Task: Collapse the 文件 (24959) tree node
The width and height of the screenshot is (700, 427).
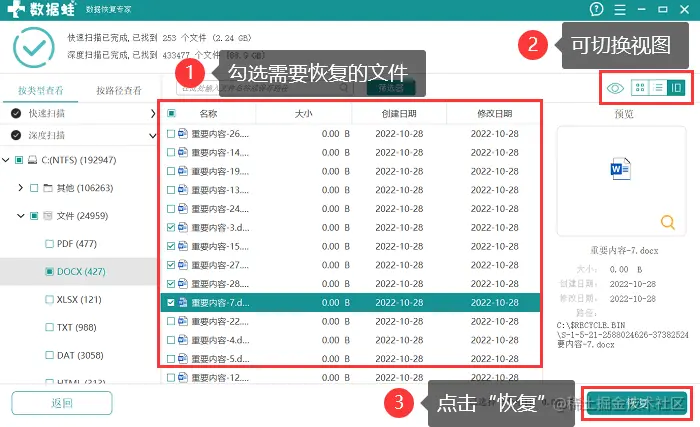Action: click(x=21, y=216)
